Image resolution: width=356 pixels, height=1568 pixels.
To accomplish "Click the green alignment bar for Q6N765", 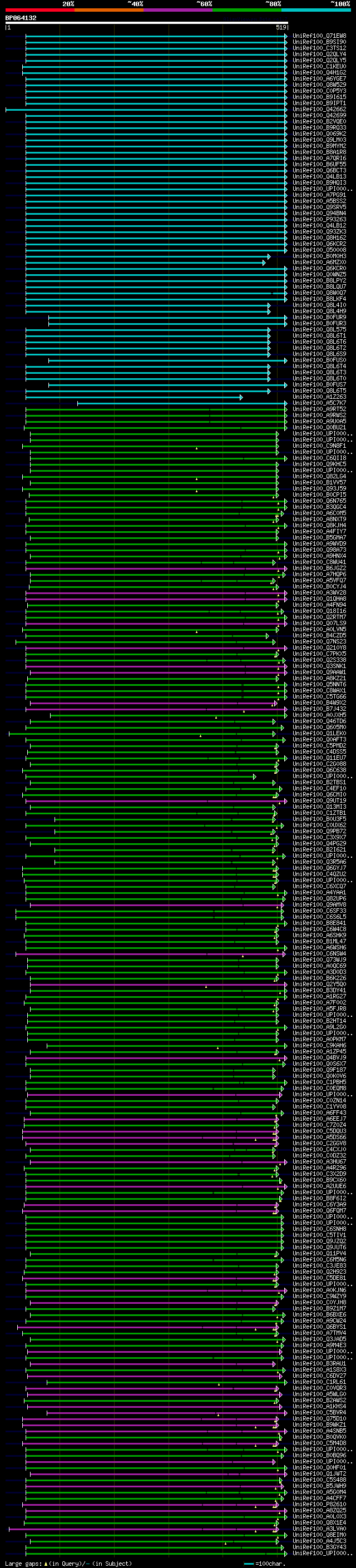I will tap(156, 501).
